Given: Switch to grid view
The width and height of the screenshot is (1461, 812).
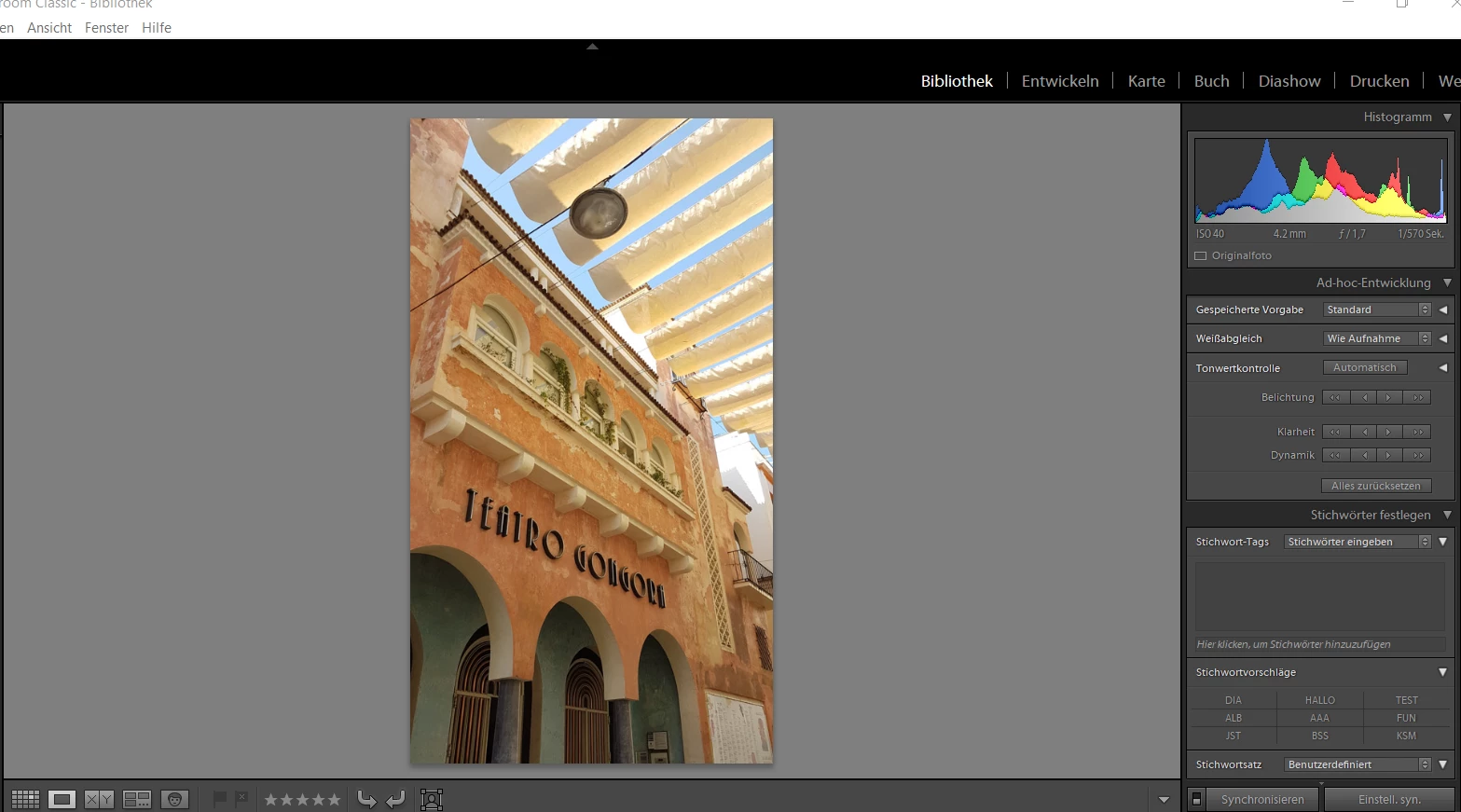Looking at the screenshot, I should (x=25, y=799).
